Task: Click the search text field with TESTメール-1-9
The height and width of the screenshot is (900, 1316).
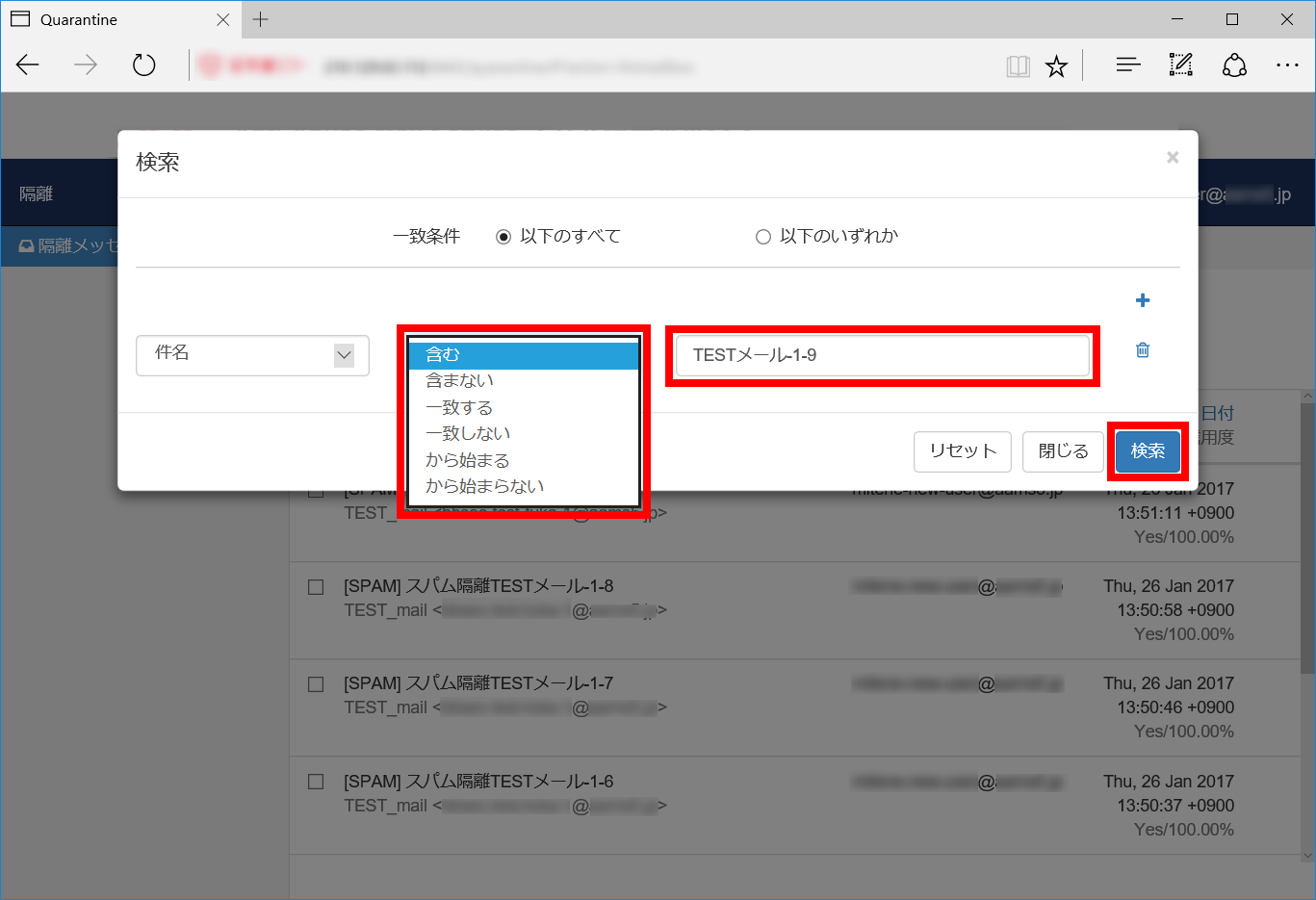Action: pos(882,355)
